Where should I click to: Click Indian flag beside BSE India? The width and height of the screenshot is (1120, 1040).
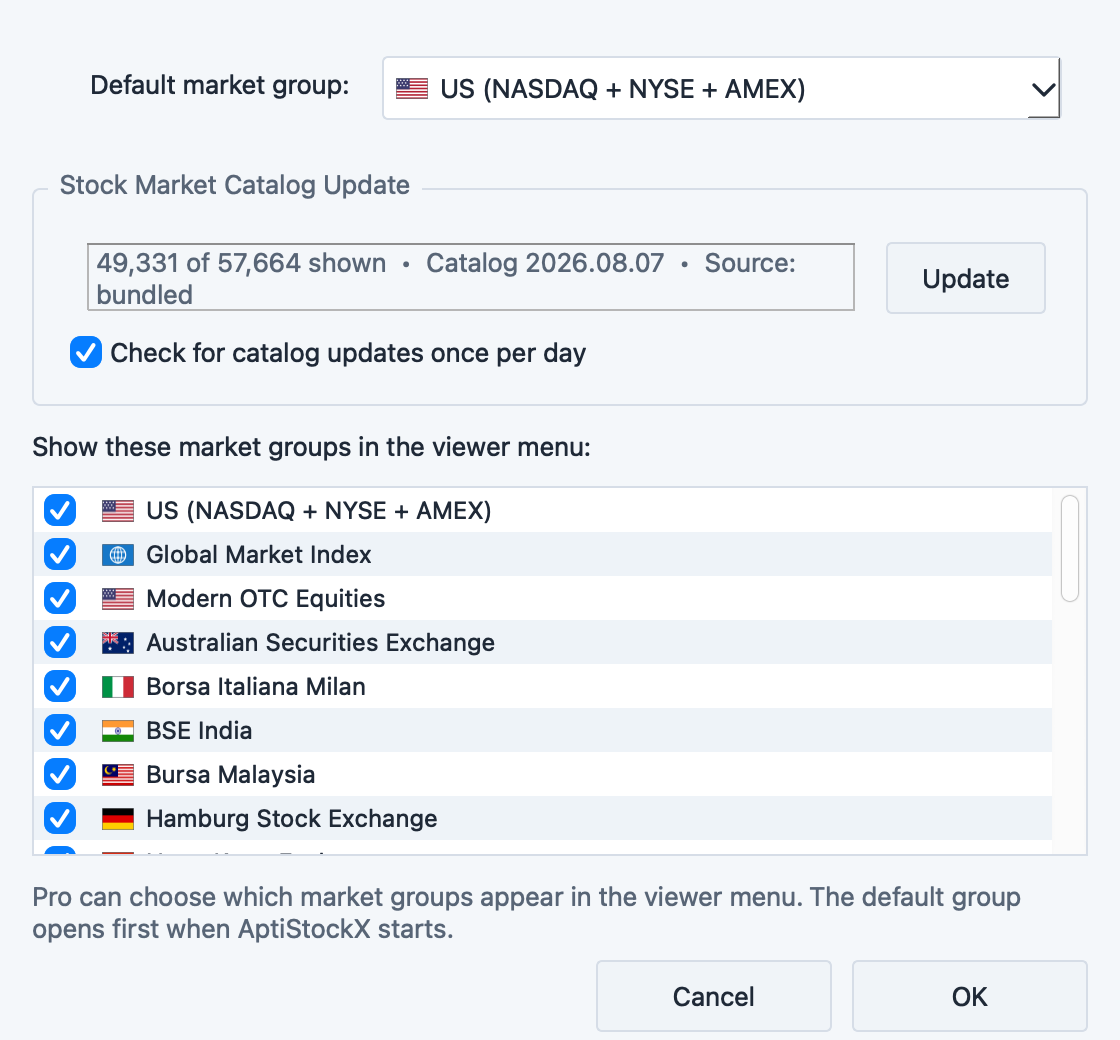pos(118,731)
